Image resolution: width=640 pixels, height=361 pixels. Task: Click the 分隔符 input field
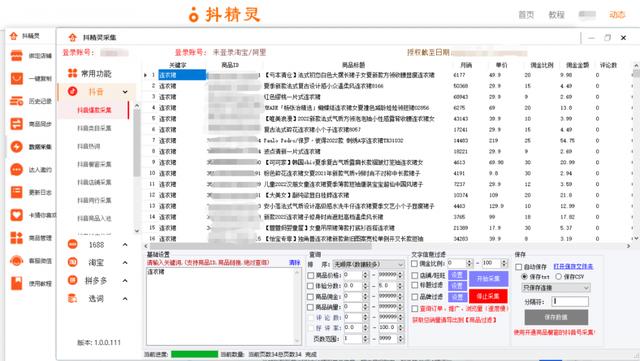point(570,301)
